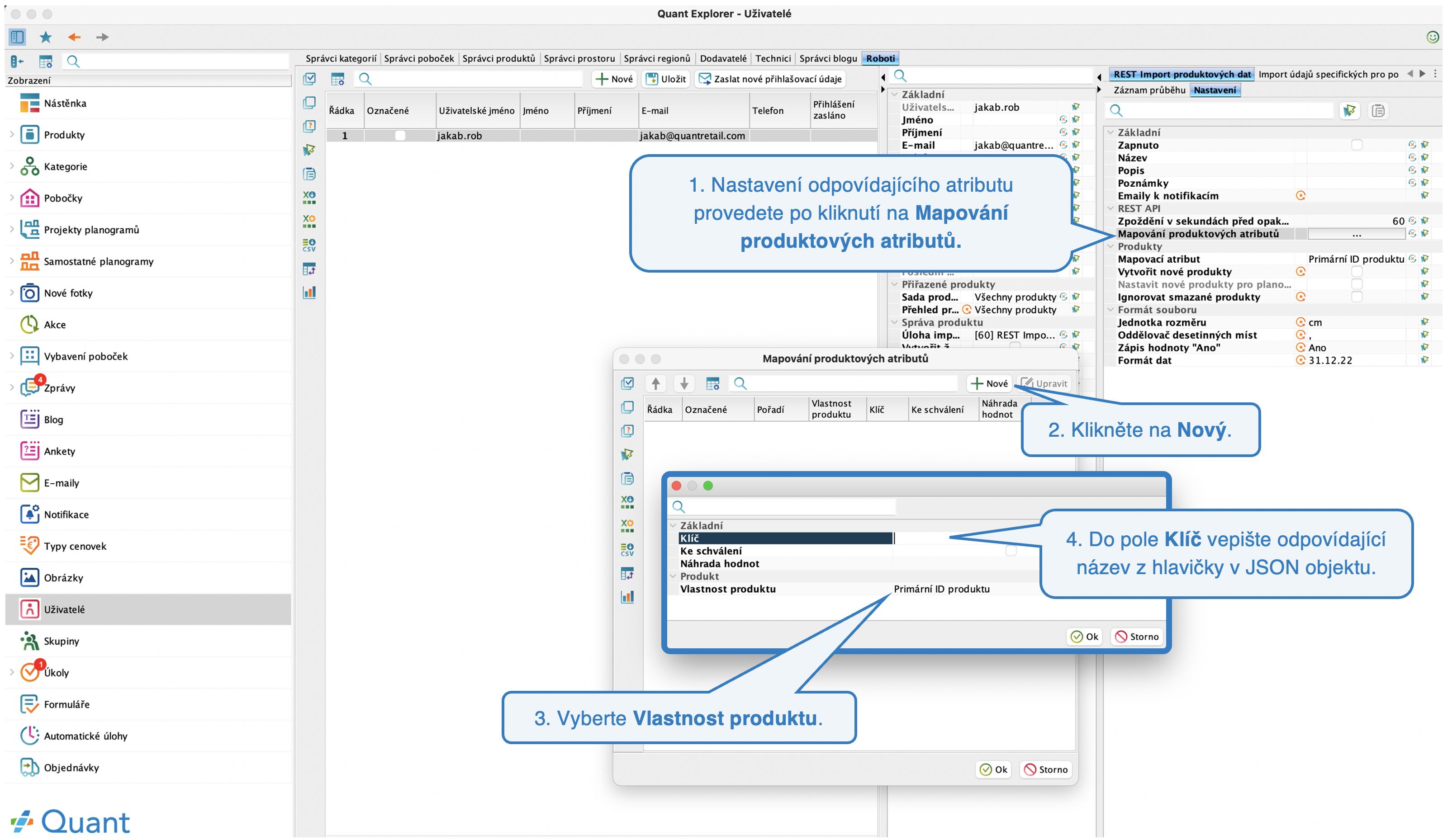Collapse Přiřazené produkty group

[894, 284]
